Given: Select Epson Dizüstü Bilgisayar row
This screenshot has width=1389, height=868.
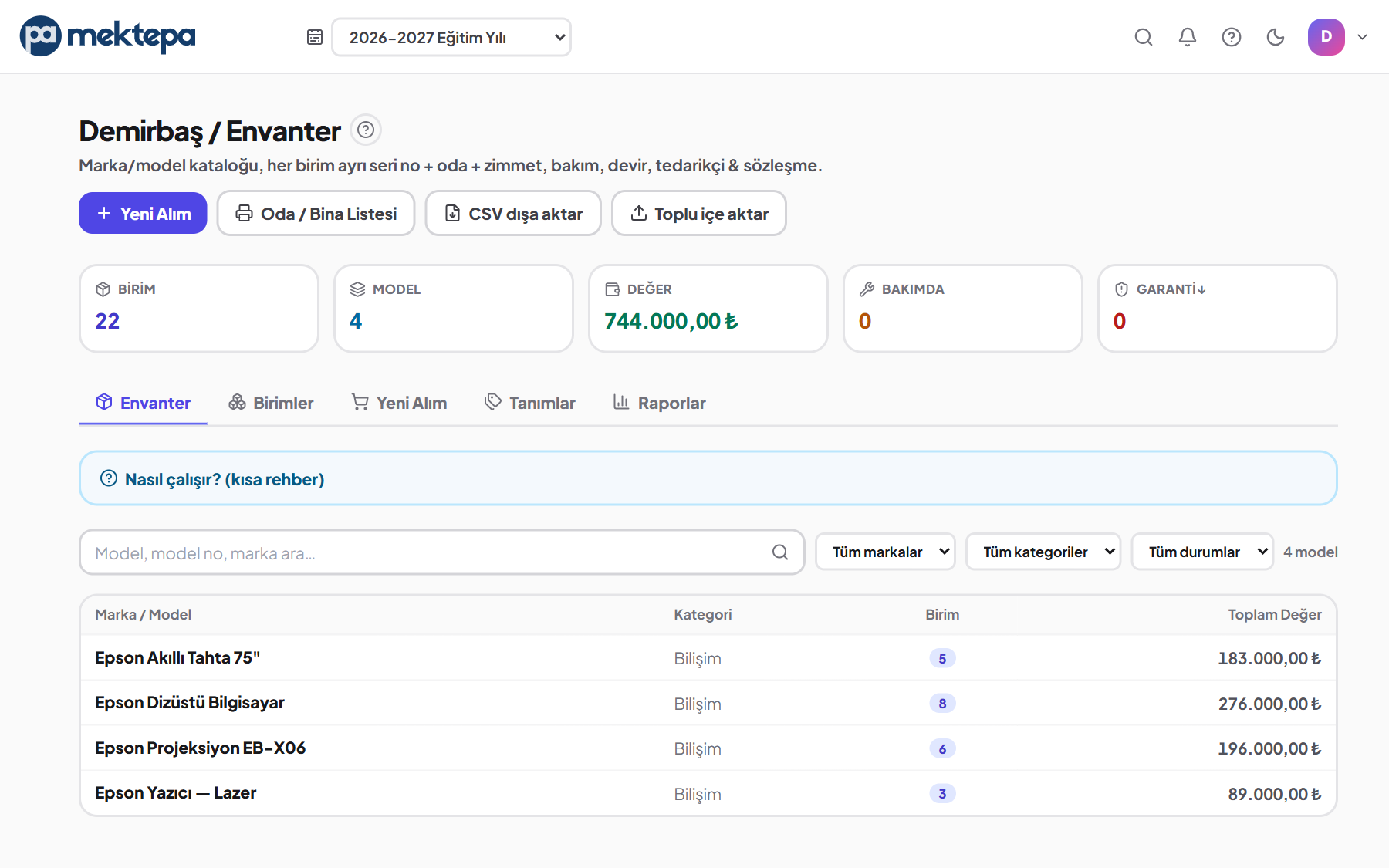Looking at the screenshot, I should click(x=708, y=703).
